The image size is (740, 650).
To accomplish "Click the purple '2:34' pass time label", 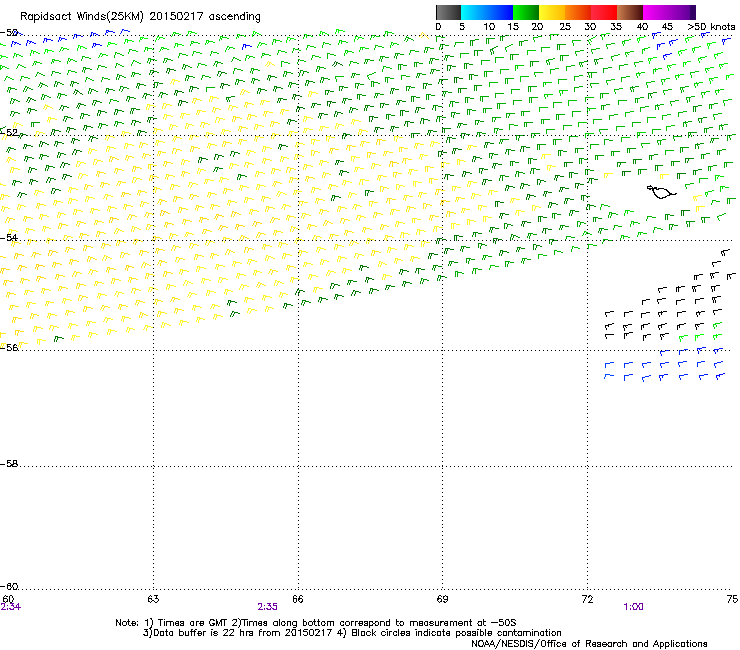I will 10,607.
